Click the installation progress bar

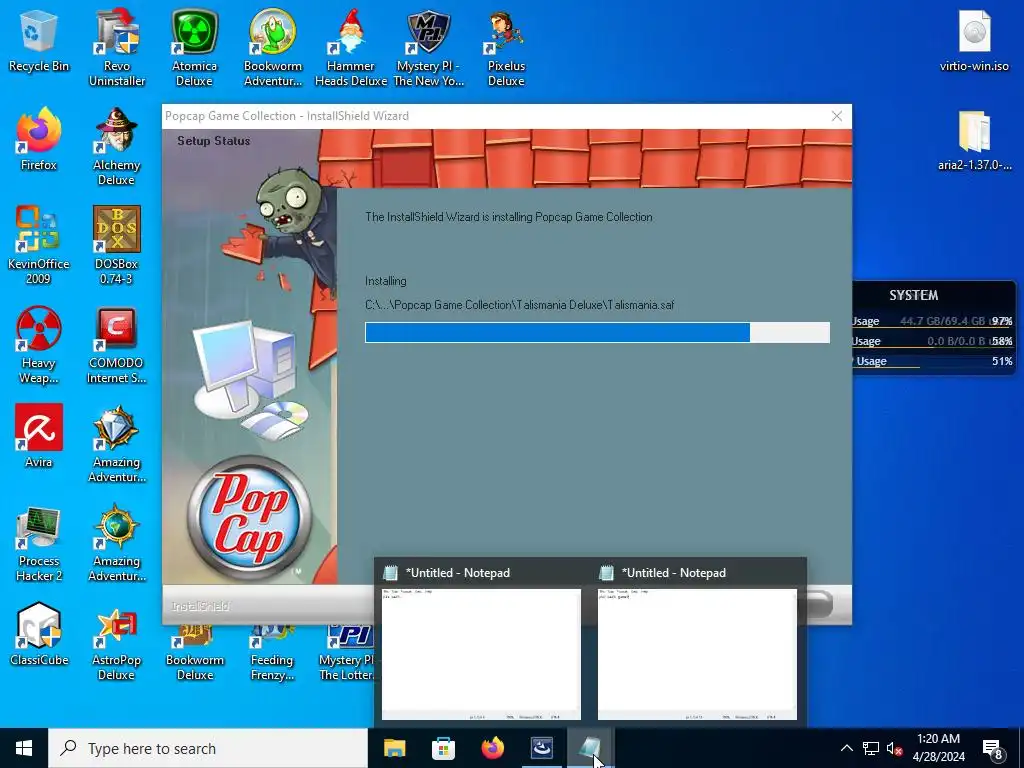[598, 332]
